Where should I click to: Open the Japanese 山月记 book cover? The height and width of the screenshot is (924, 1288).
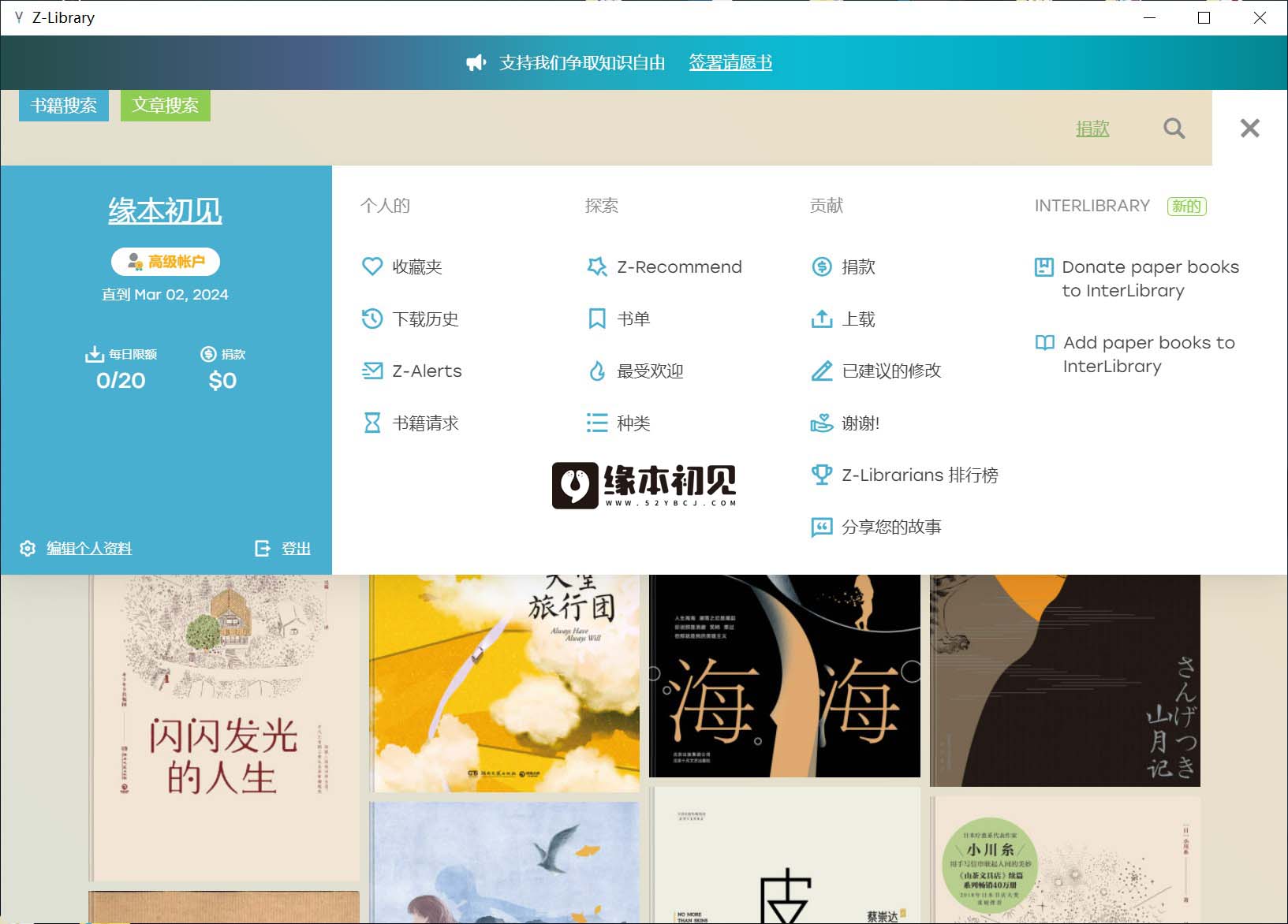1065,680
